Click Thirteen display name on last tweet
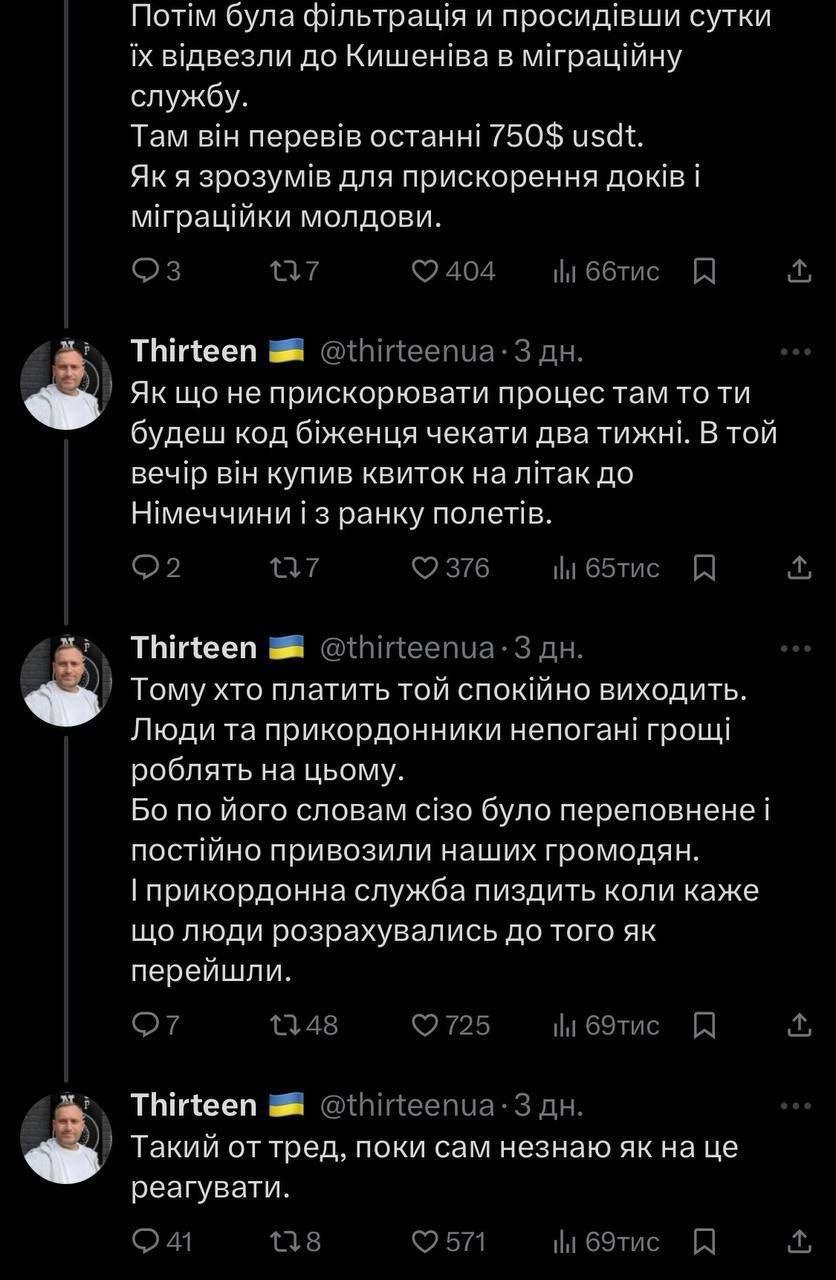 pyautogui.click(x=194, y=1105)
